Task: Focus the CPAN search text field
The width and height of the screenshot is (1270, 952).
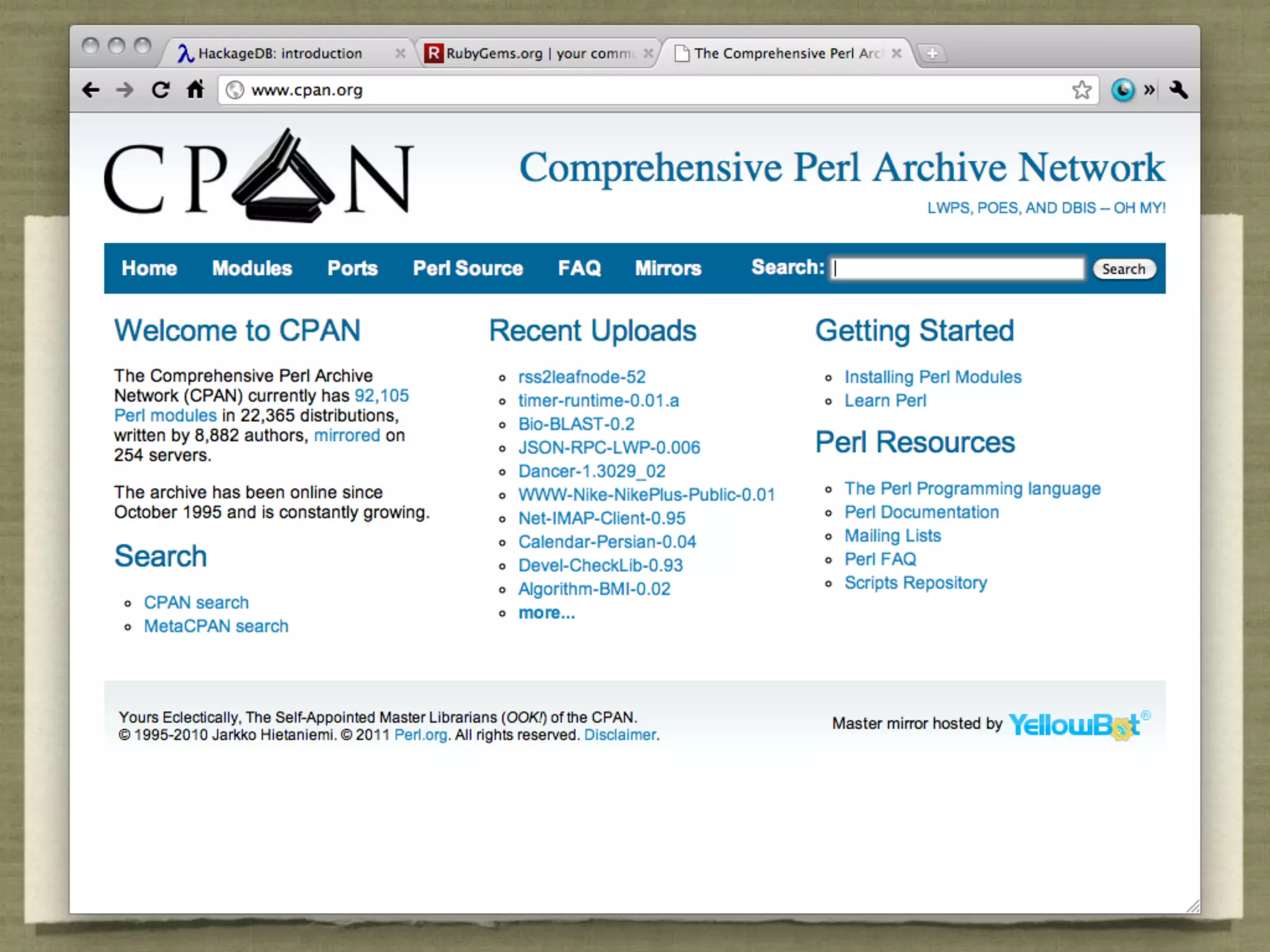Action: [957, 268]
